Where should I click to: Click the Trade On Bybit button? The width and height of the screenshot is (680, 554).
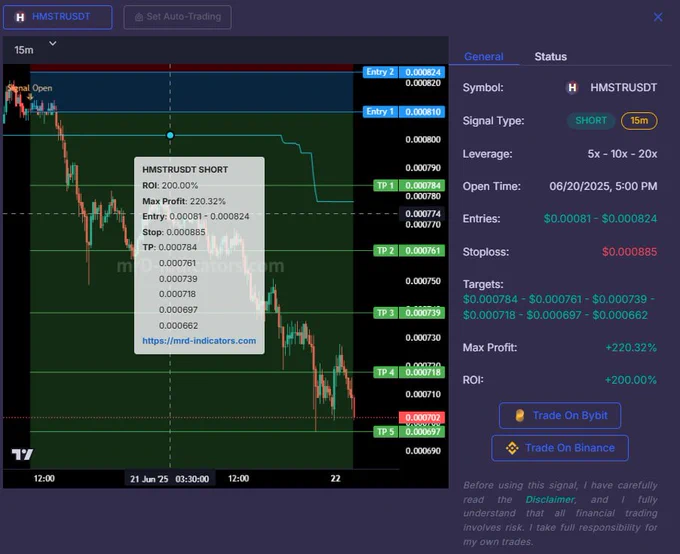pos(560,416)
